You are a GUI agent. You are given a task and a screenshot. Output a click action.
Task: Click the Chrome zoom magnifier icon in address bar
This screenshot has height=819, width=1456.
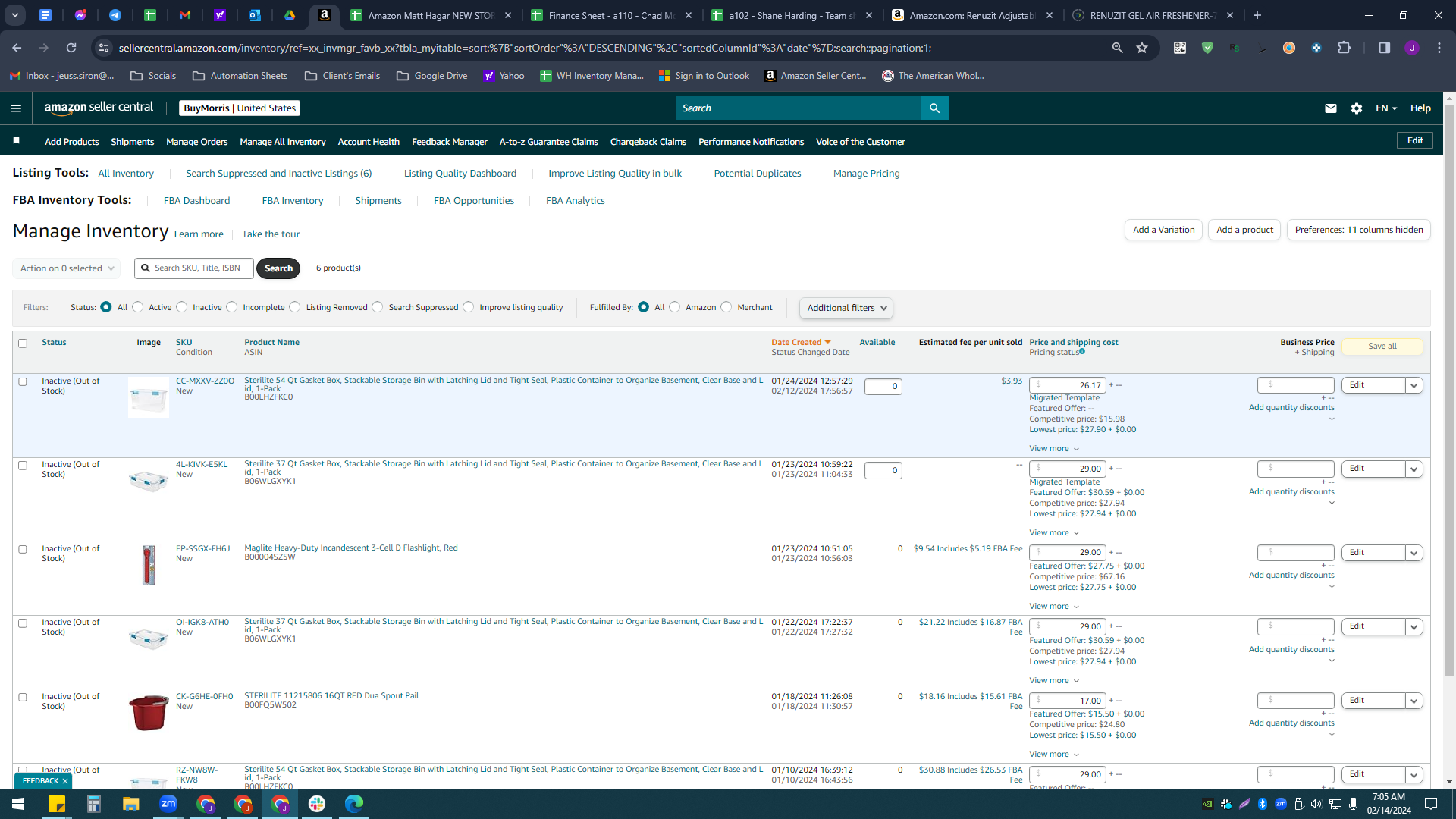point(1117,48)
